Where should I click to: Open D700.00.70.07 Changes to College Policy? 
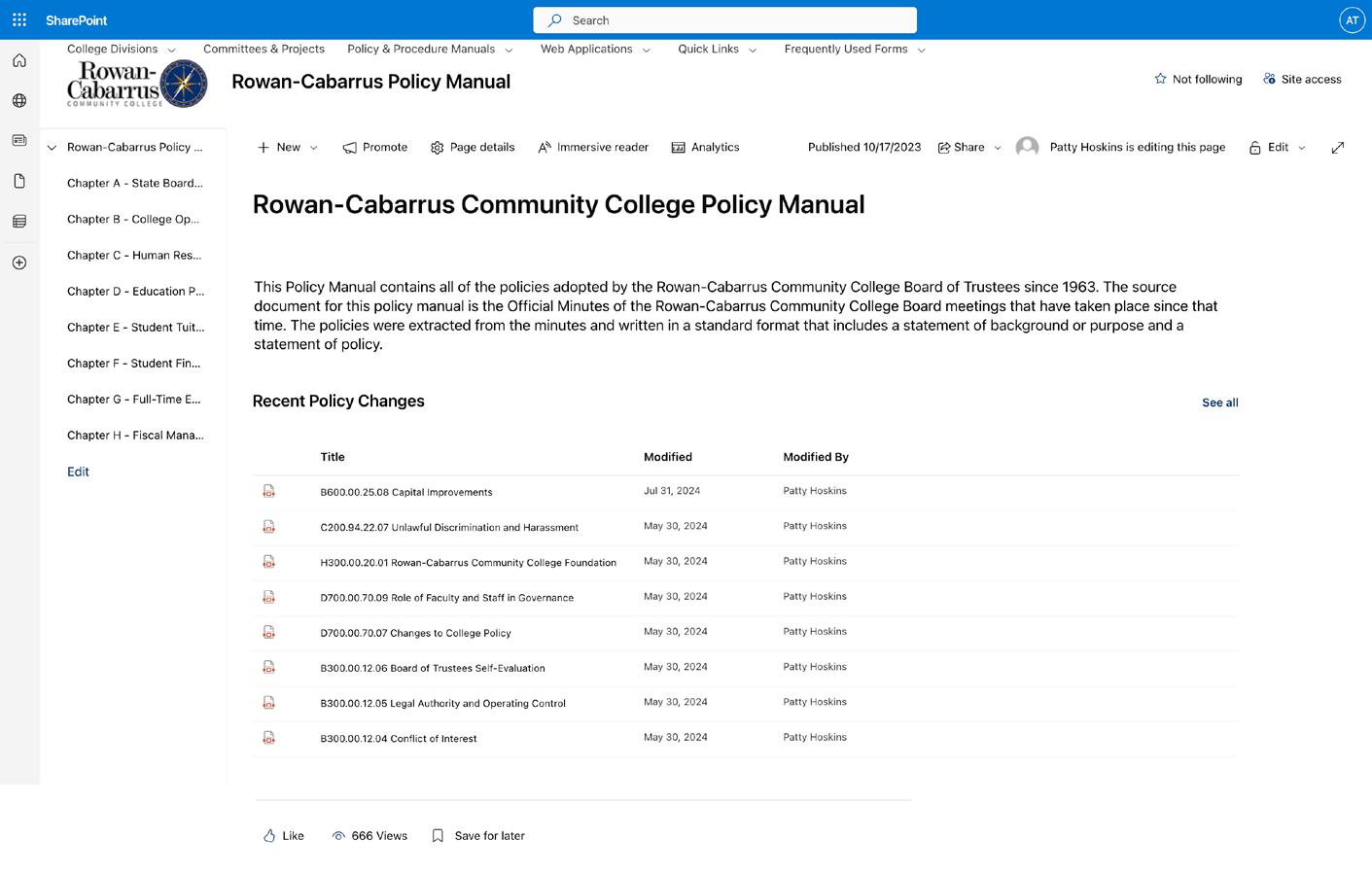tap(415, 633)
